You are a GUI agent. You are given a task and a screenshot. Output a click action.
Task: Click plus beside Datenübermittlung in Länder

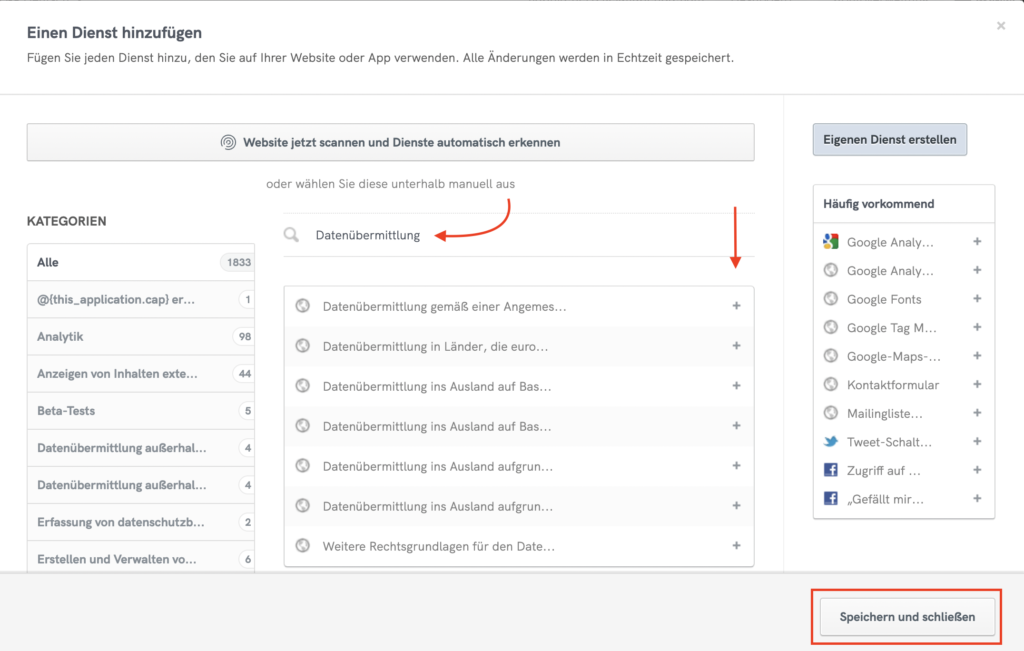click(736, 346)
